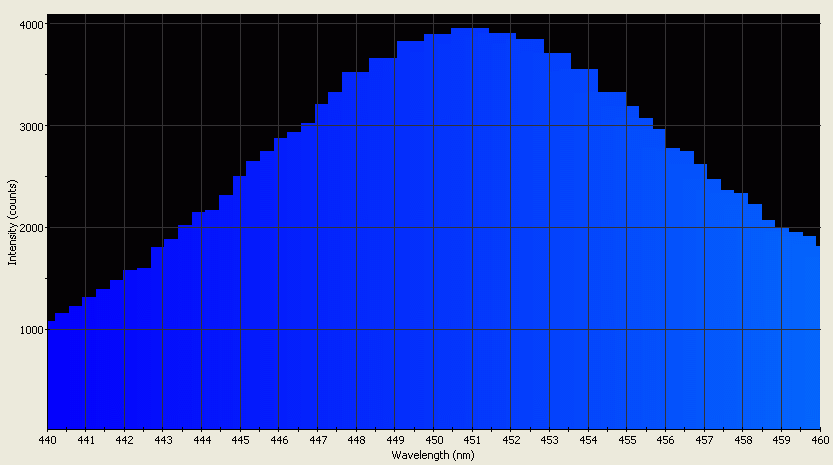Click the 450 label on the x-axis
This screenshot has width=833, height=465.
click(433, 440)
